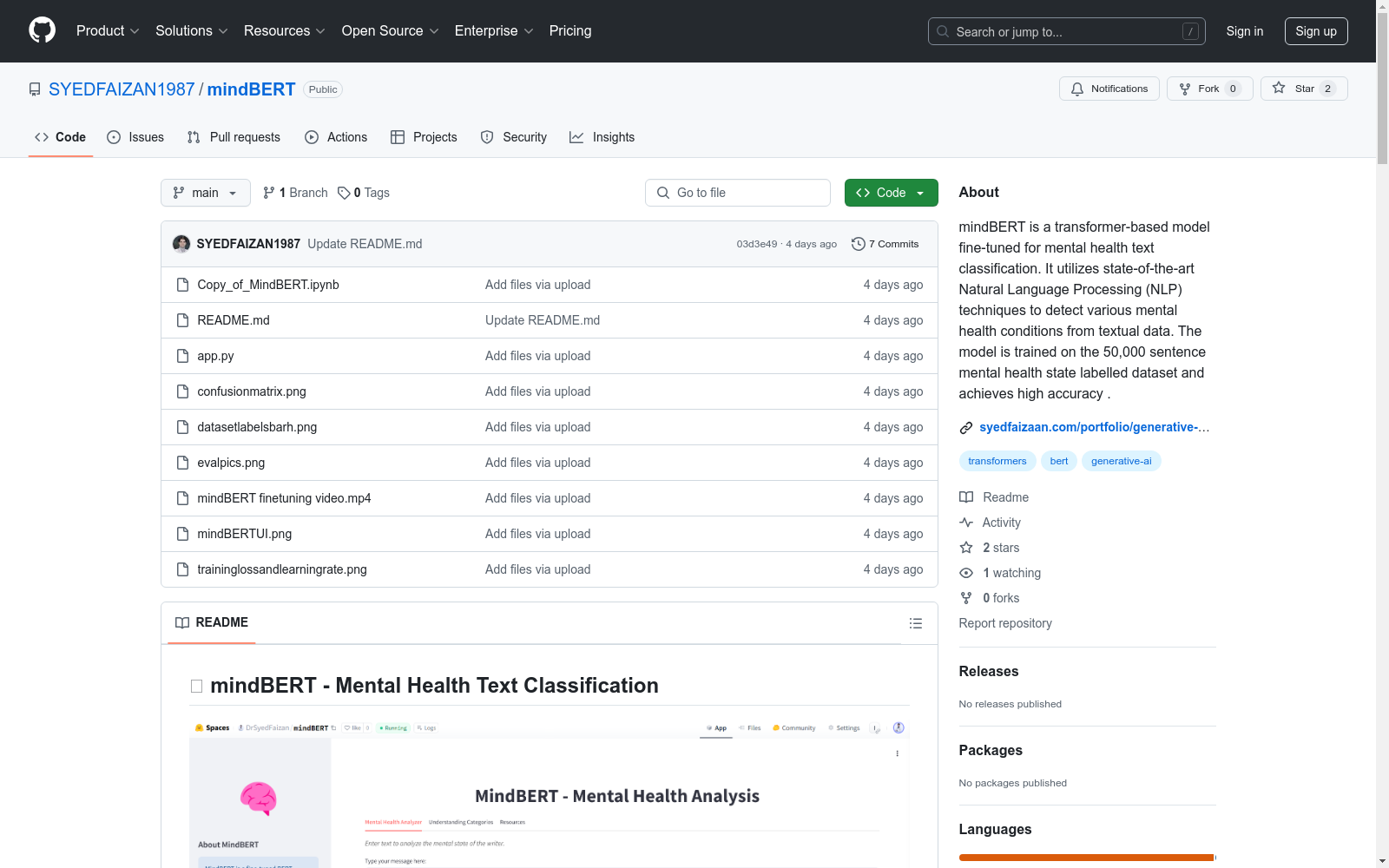The width and height of the screenshot is (1389, 868).
Task: Fork the mindBERT repository
Action: point(1209,89)
